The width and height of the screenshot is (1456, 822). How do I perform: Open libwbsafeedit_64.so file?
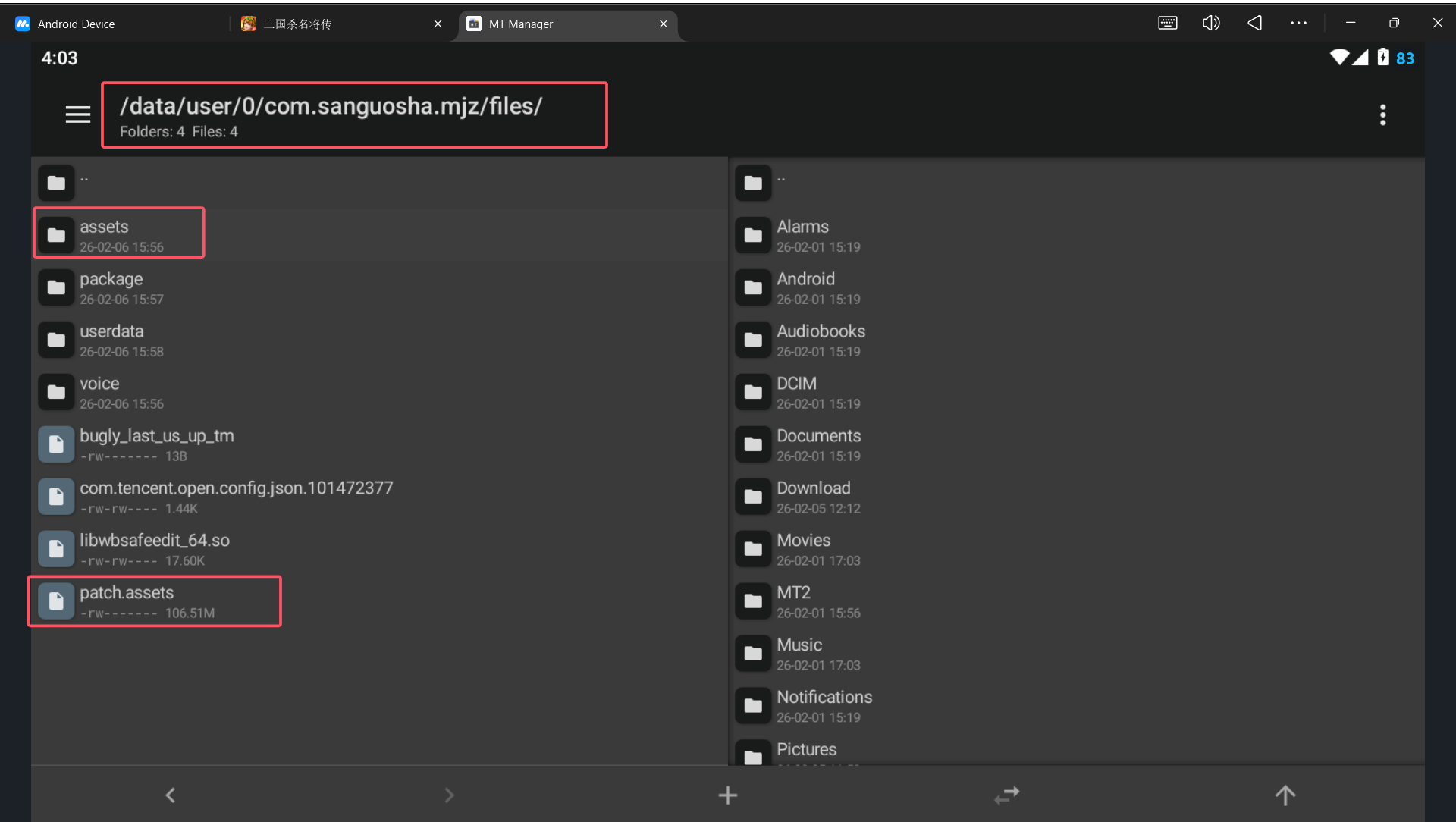pos(155,548)
